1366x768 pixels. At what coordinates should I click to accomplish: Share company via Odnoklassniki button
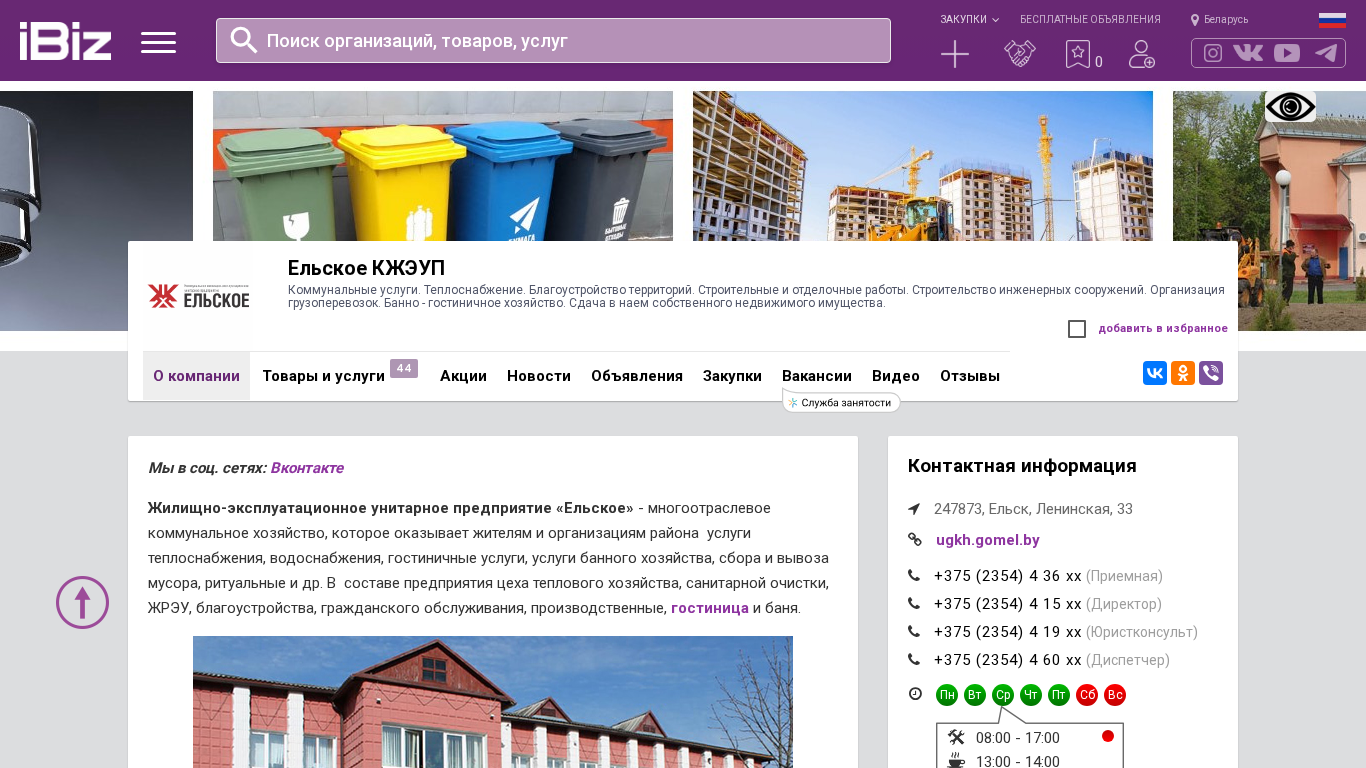pos(1183,373)
